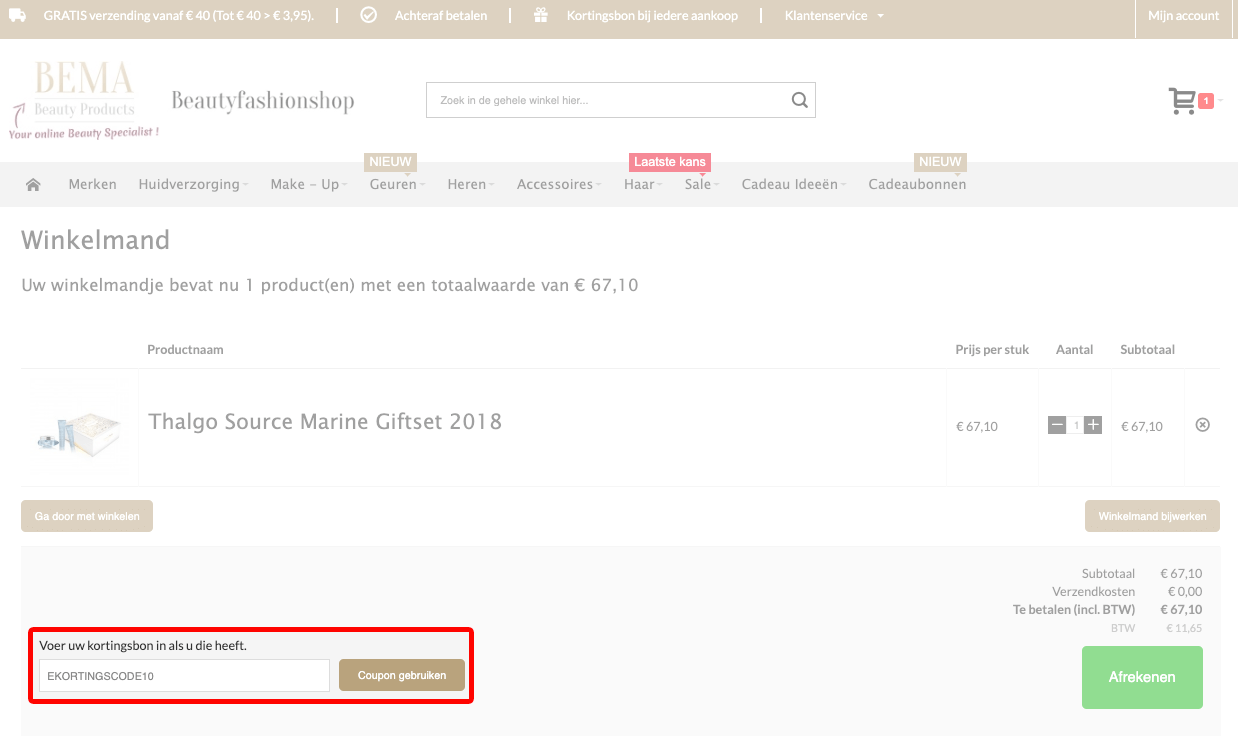
Task: Click the Aantal column header
Action: tap(1074, 349)
